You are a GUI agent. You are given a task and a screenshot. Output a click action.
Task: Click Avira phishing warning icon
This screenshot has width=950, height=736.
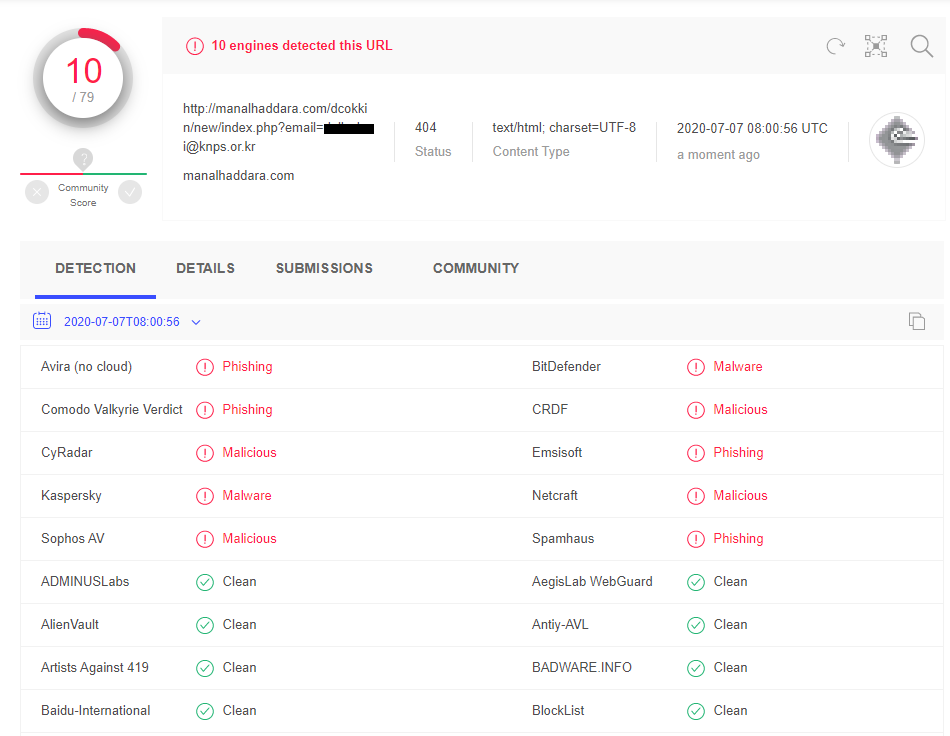pos(205,367)
